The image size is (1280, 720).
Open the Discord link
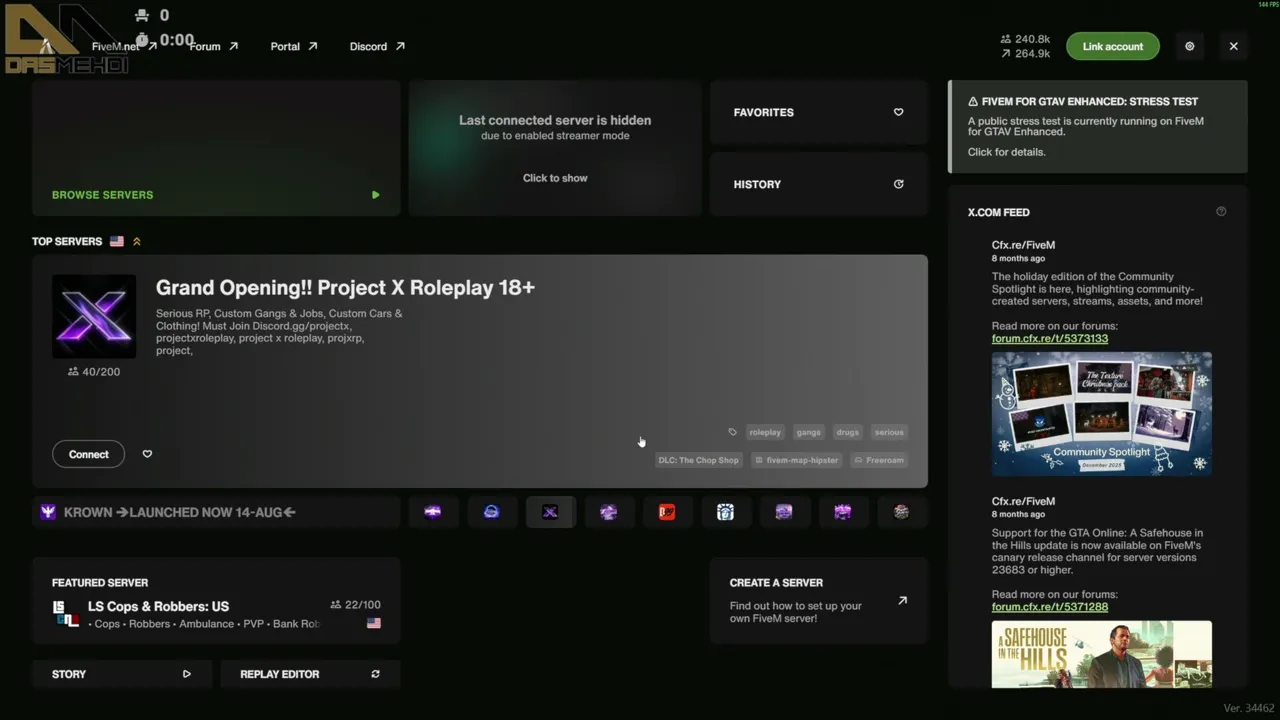[377, 46]
